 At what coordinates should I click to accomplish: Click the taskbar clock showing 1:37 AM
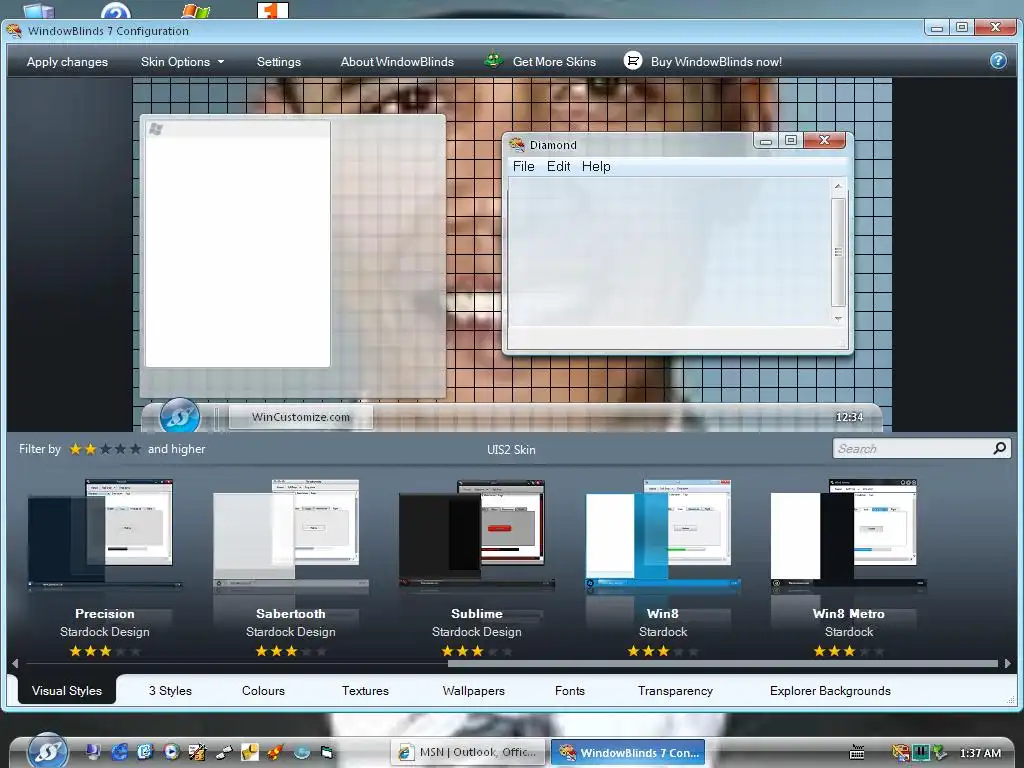tap(980, 753)
